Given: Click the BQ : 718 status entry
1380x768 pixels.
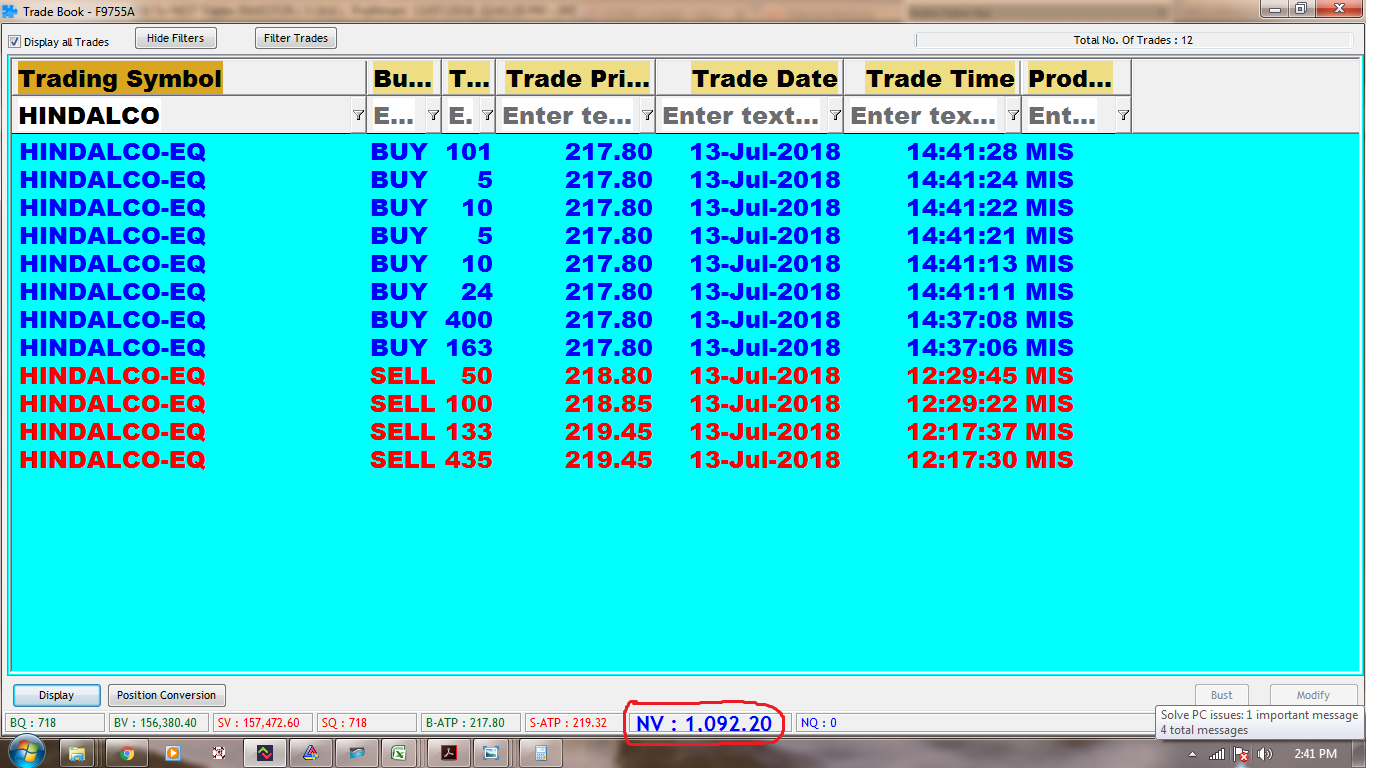Looking at the screenshot, I should (55, 723).
